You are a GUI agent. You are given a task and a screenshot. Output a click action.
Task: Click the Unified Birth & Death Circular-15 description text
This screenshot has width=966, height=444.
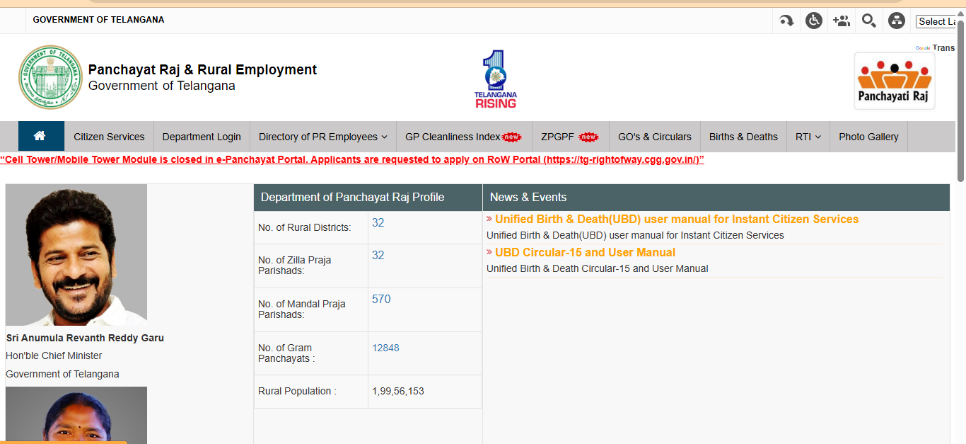click(x=597, y=268)
